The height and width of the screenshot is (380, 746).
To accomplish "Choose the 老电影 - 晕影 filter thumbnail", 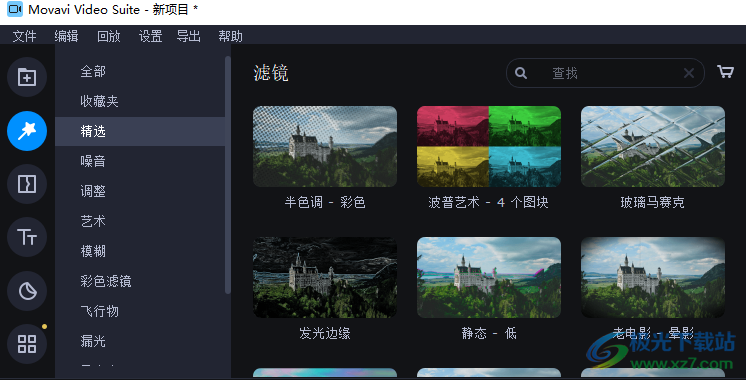I will point(653,277).
